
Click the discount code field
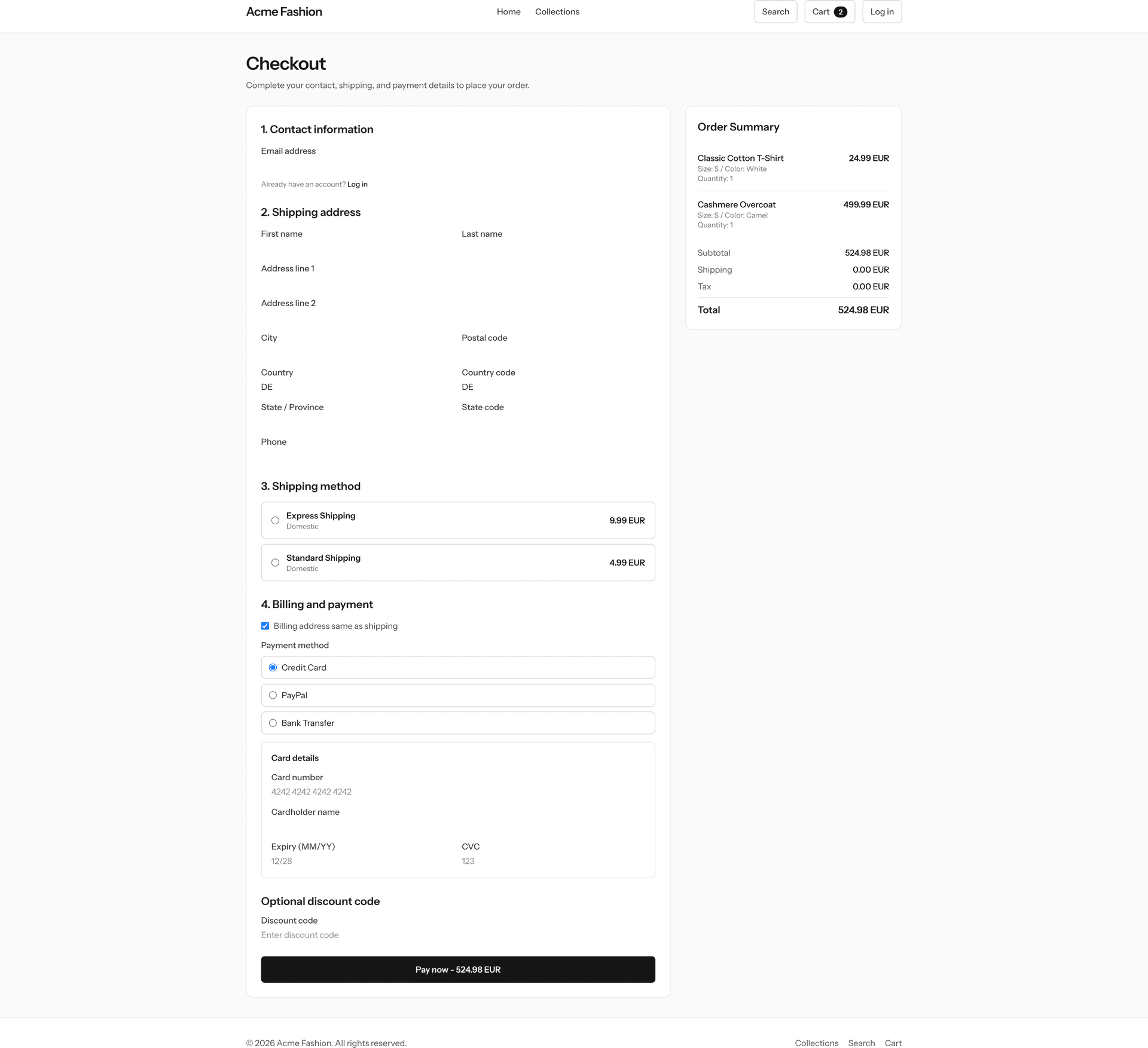[x=419, y=934]
